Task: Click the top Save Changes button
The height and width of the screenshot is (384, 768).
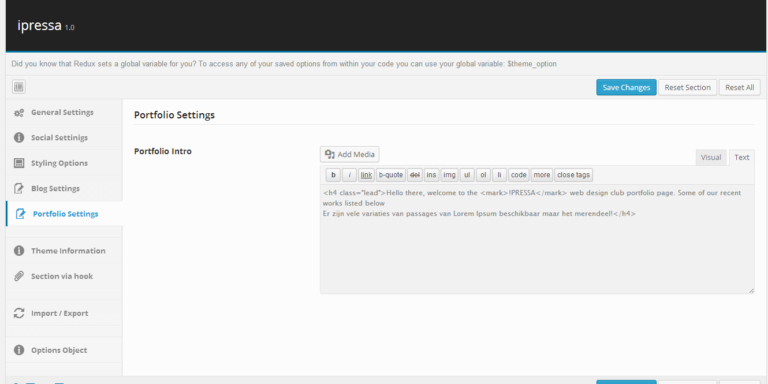Action: click(x=626, y=87)
